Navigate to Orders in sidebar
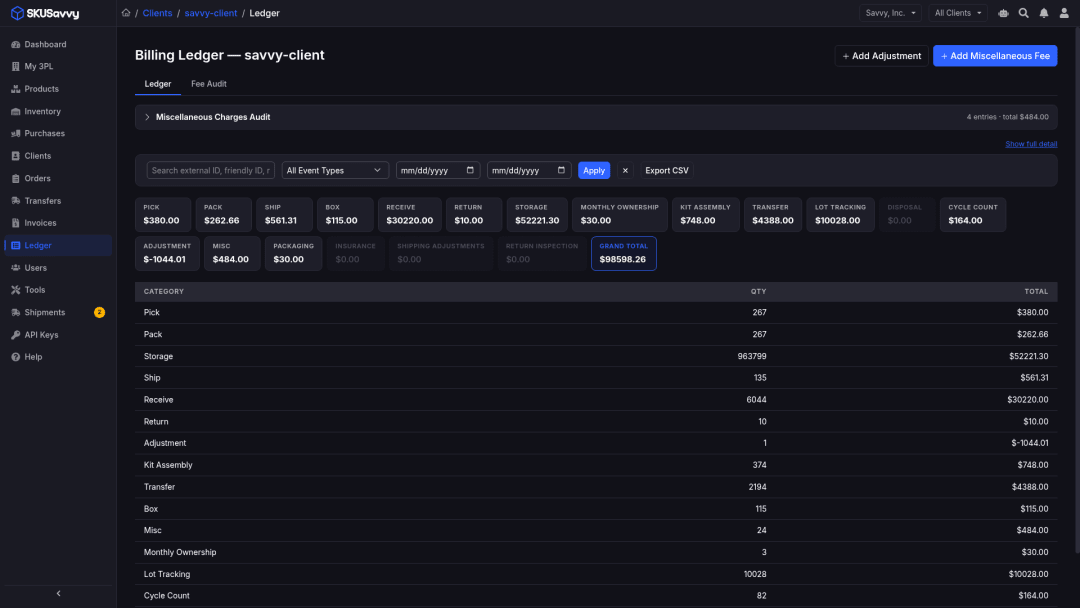This screenshot has width=1080, height=608. pos(58,178)
